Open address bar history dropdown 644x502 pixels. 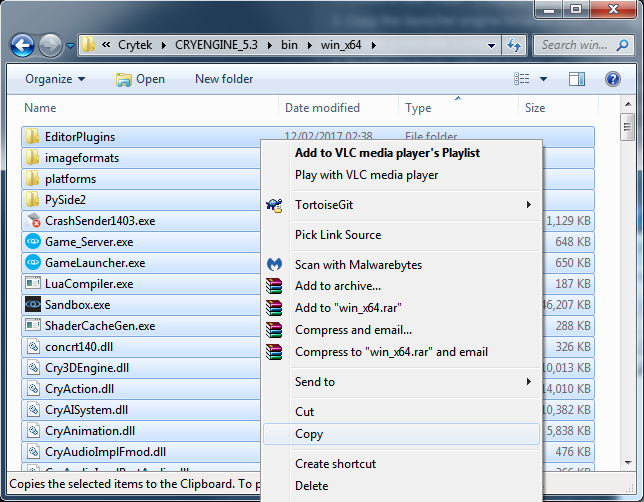[491, 45]
